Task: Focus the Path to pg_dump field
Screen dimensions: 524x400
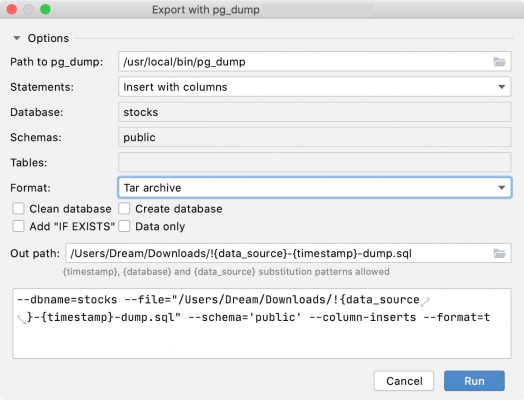Action: [x=305, y=62]
